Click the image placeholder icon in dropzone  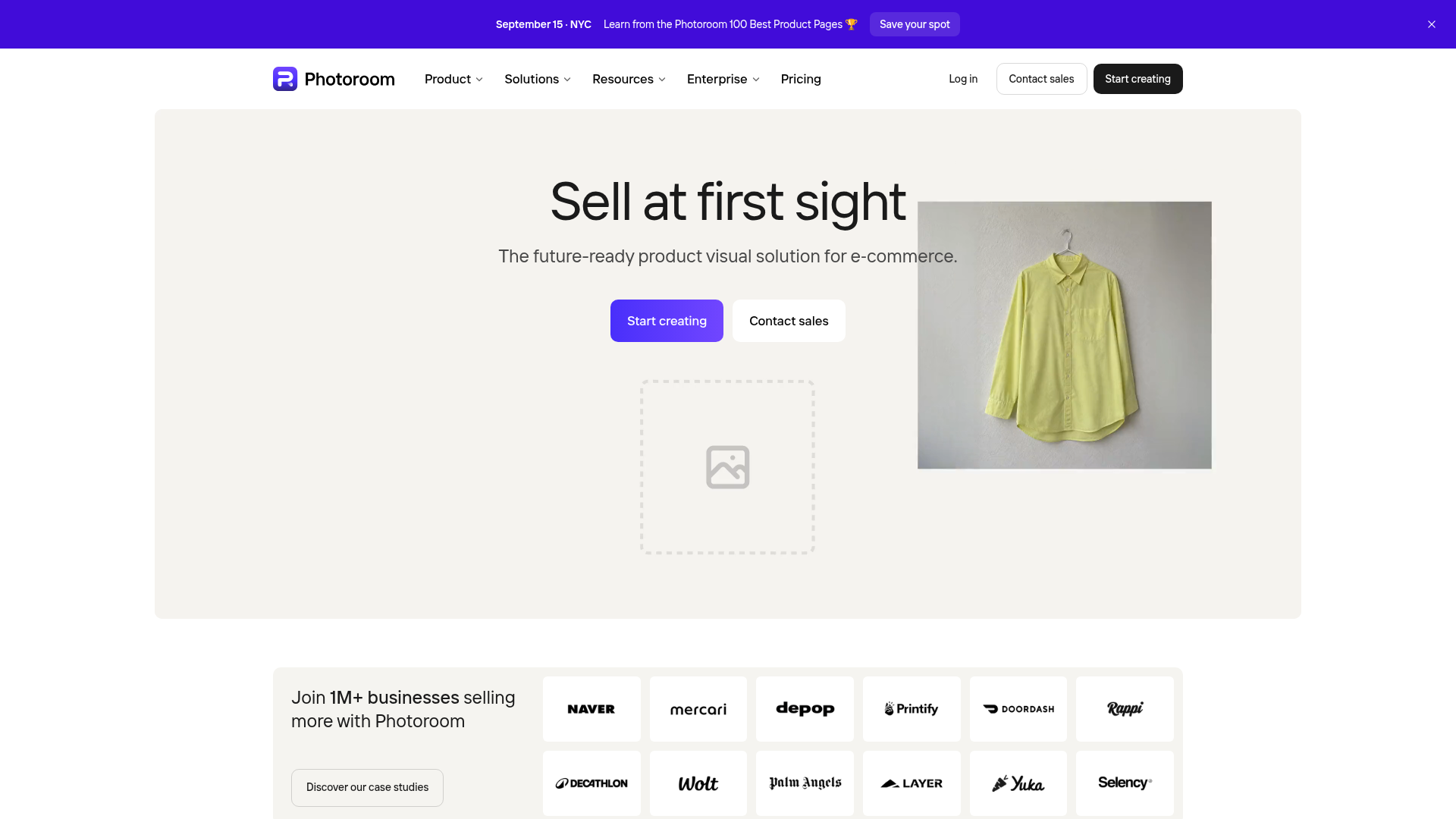[728, 467]
